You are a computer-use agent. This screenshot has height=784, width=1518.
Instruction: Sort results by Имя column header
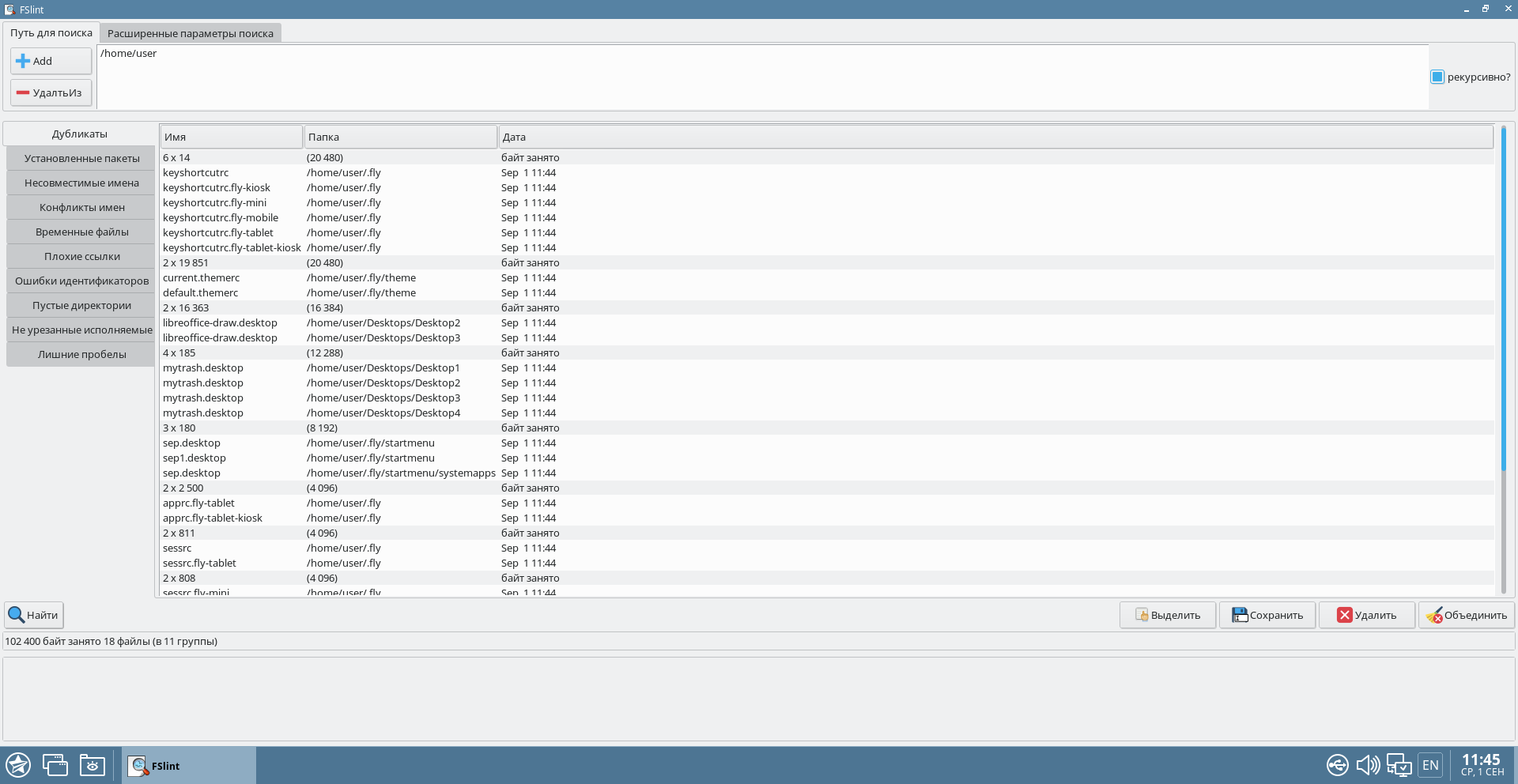pos(231,137)
